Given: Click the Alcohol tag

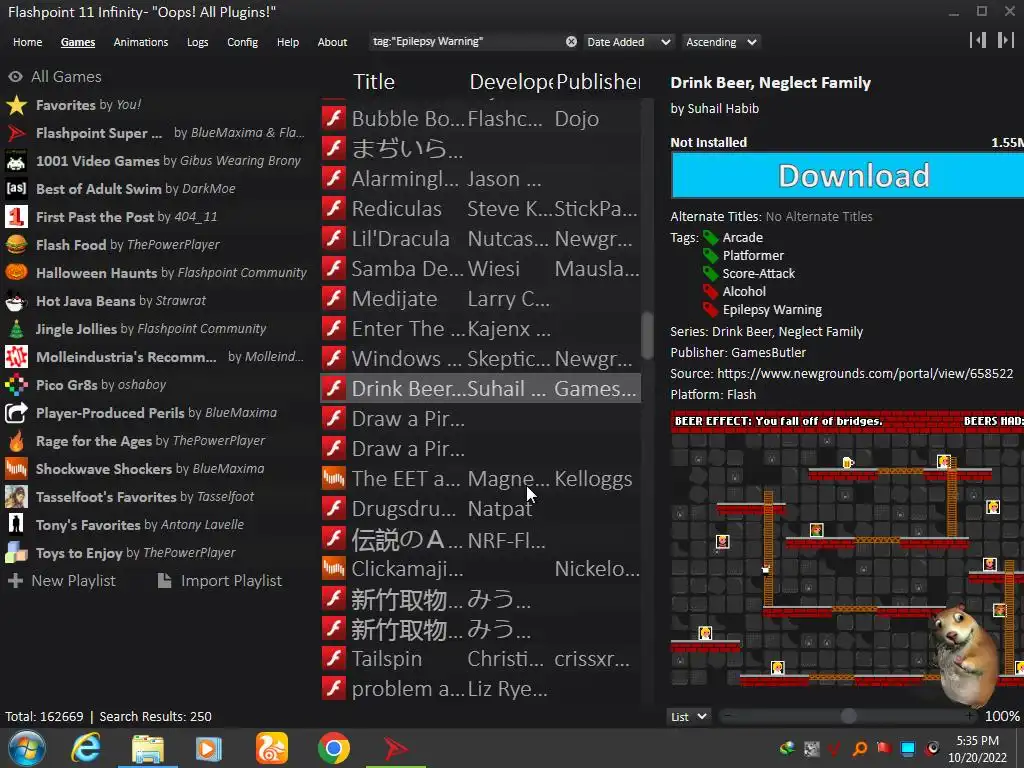Looking at the screenshot, I should (x=744, y=292).
